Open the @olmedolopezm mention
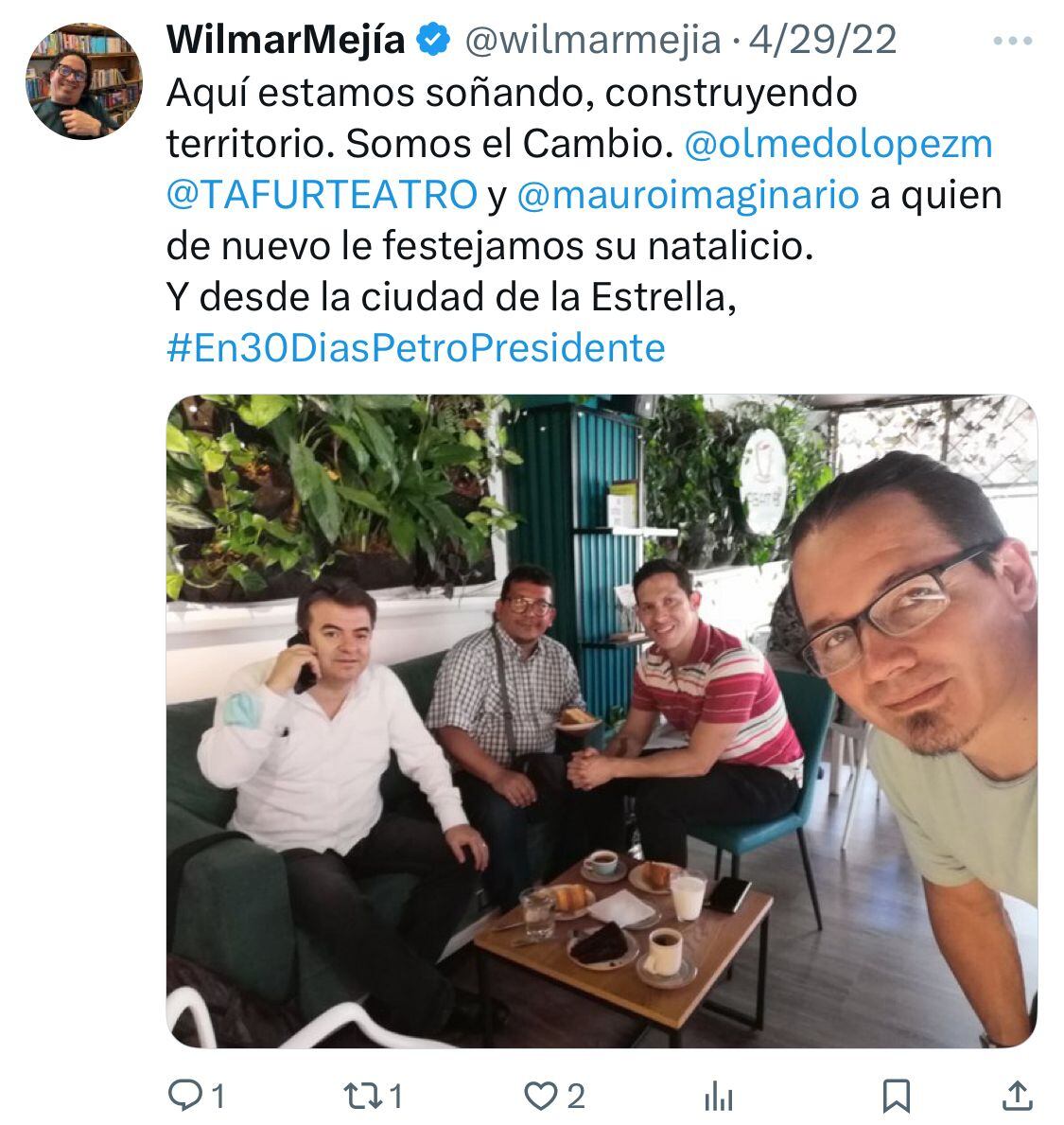The image size is (1064, 1125). point(838,144)
